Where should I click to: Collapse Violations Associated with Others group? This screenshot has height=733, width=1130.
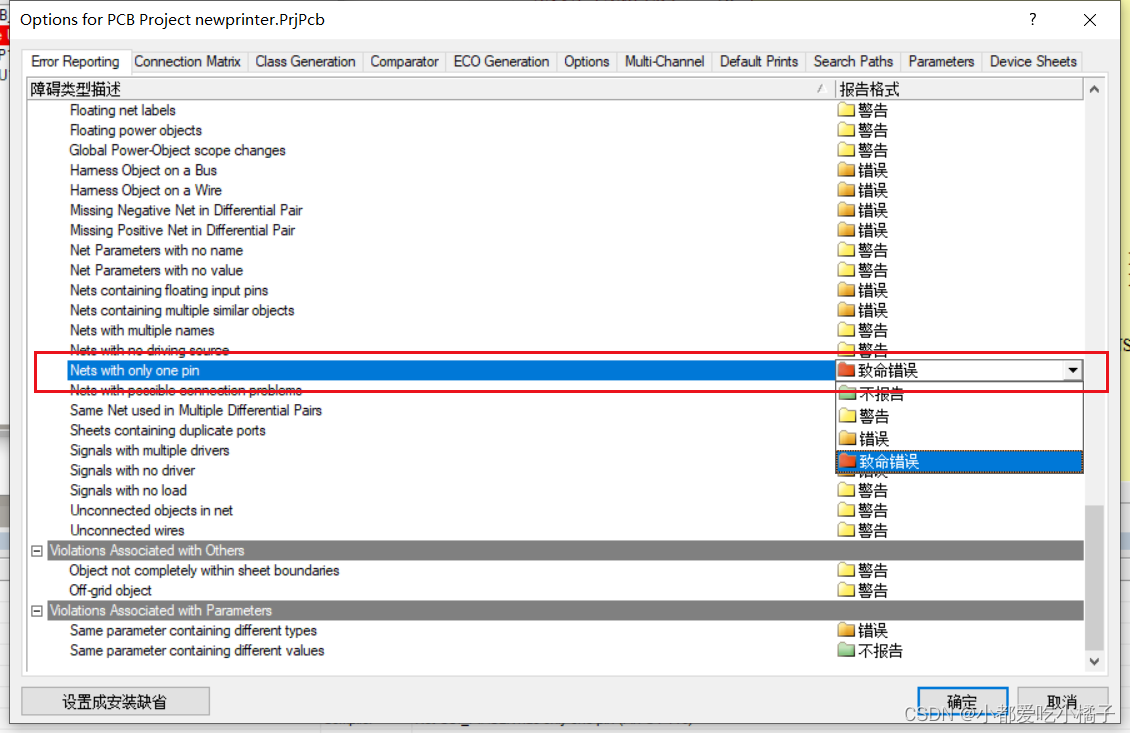click(37, 550)
